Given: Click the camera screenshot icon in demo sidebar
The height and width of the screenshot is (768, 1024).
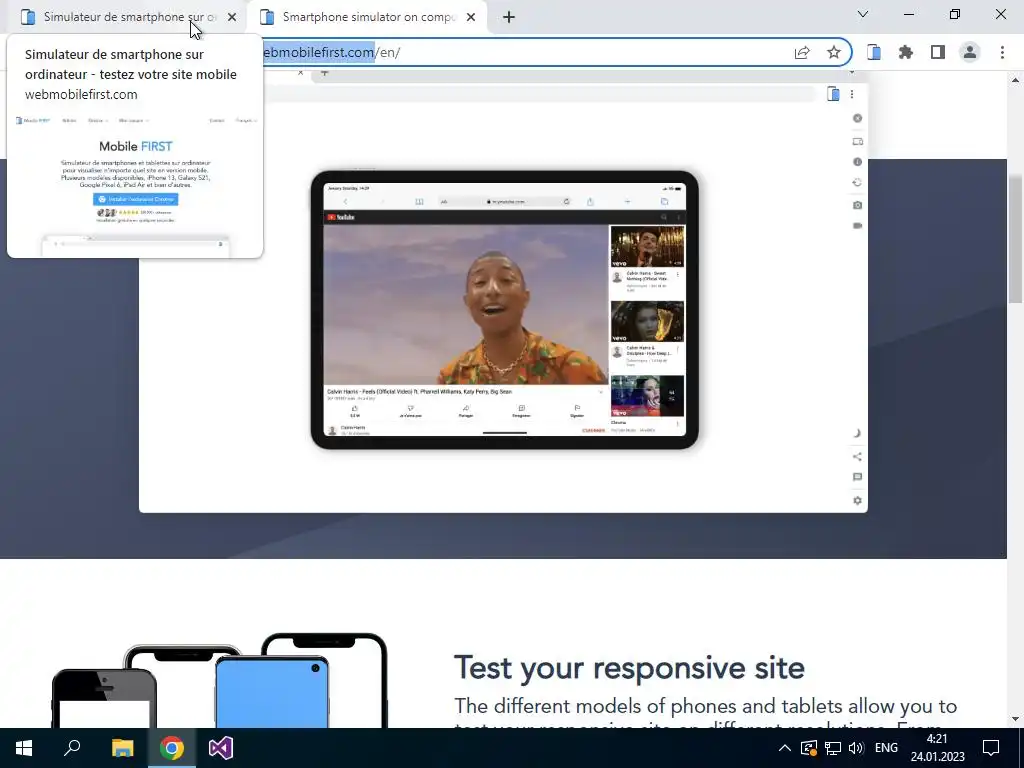Looking at the screenshot, I should (x=857, y=205).
